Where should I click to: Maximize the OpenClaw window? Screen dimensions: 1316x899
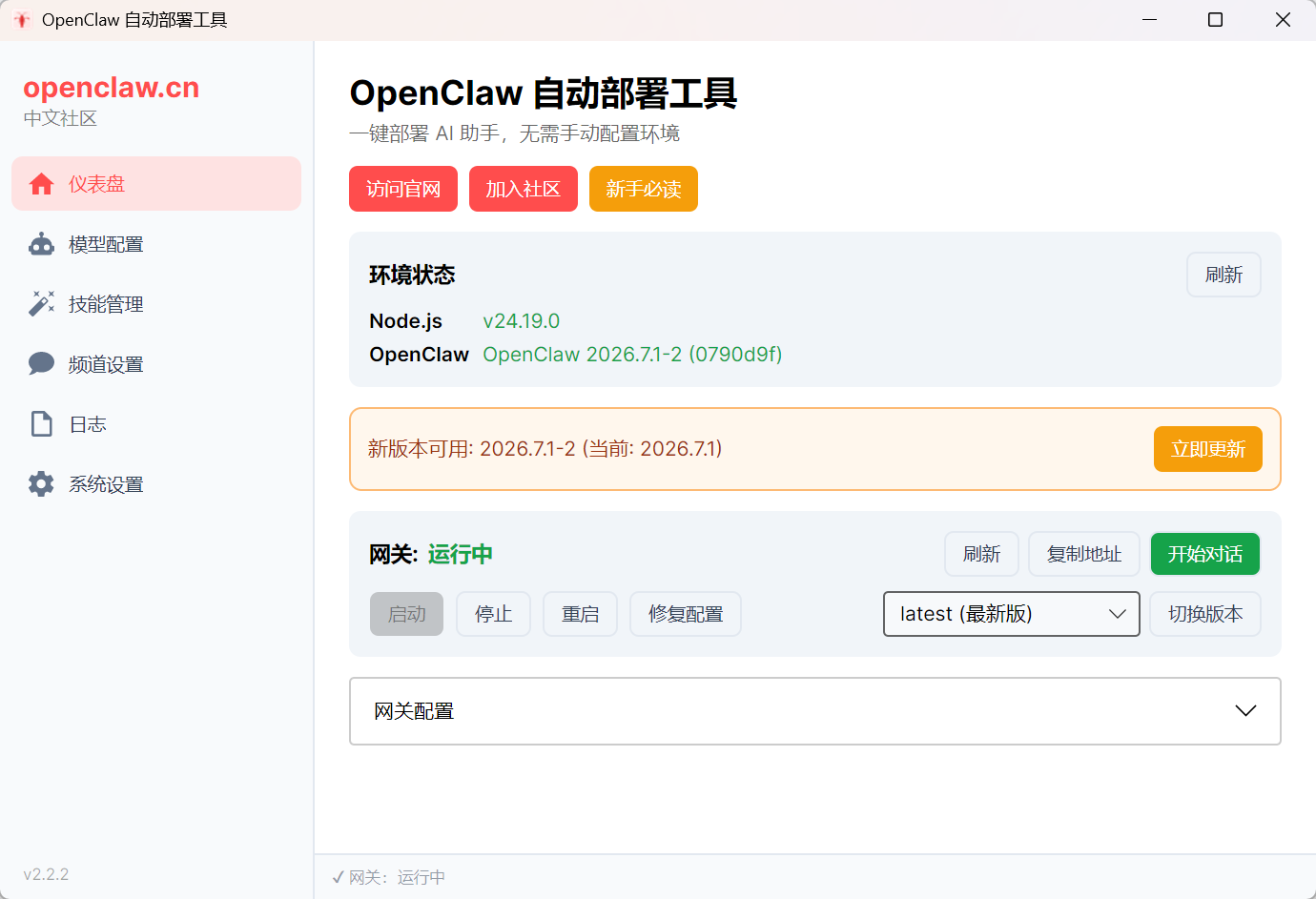(1216, 20)
